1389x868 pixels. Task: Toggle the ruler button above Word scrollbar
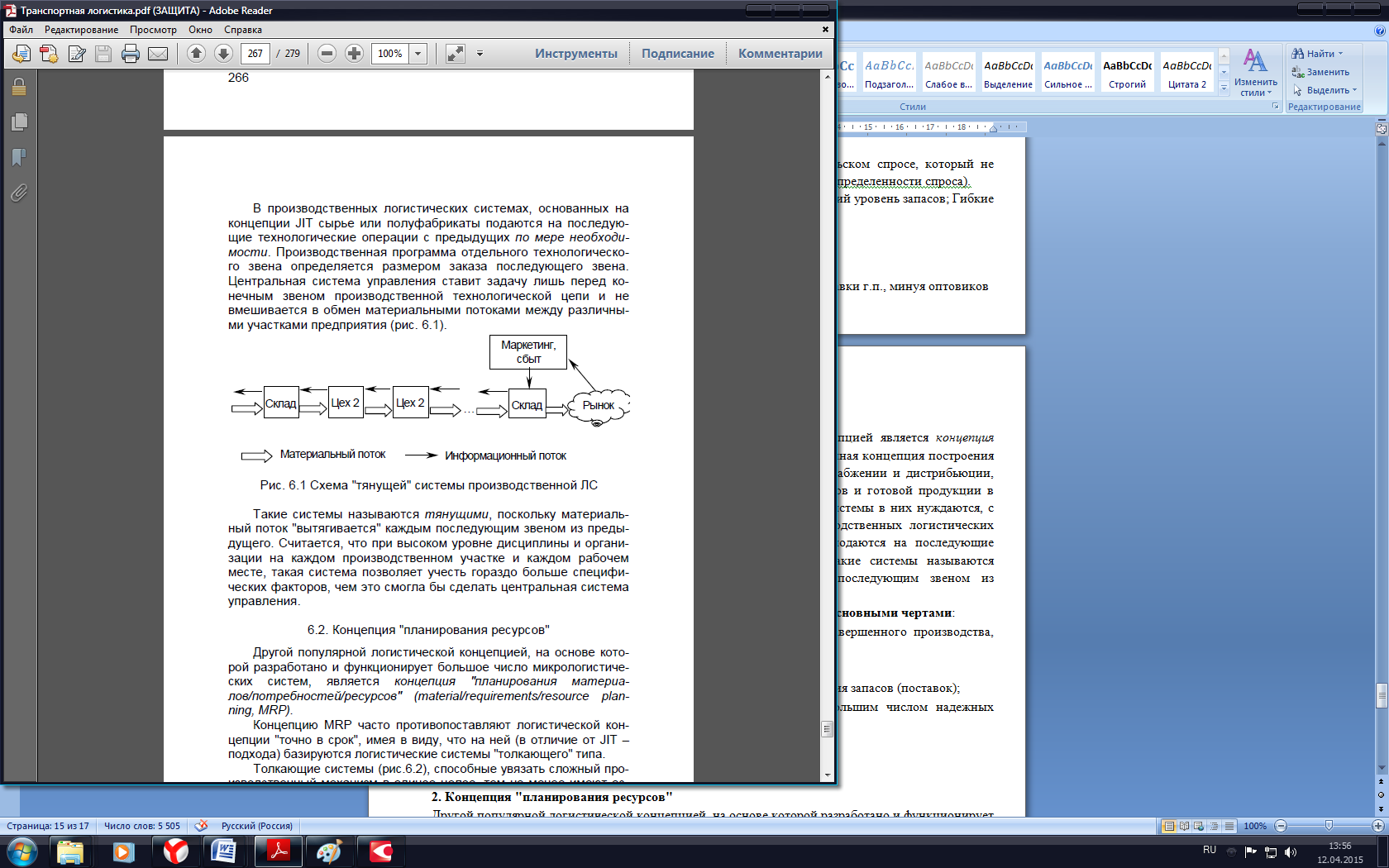[x=1381, y=128]
